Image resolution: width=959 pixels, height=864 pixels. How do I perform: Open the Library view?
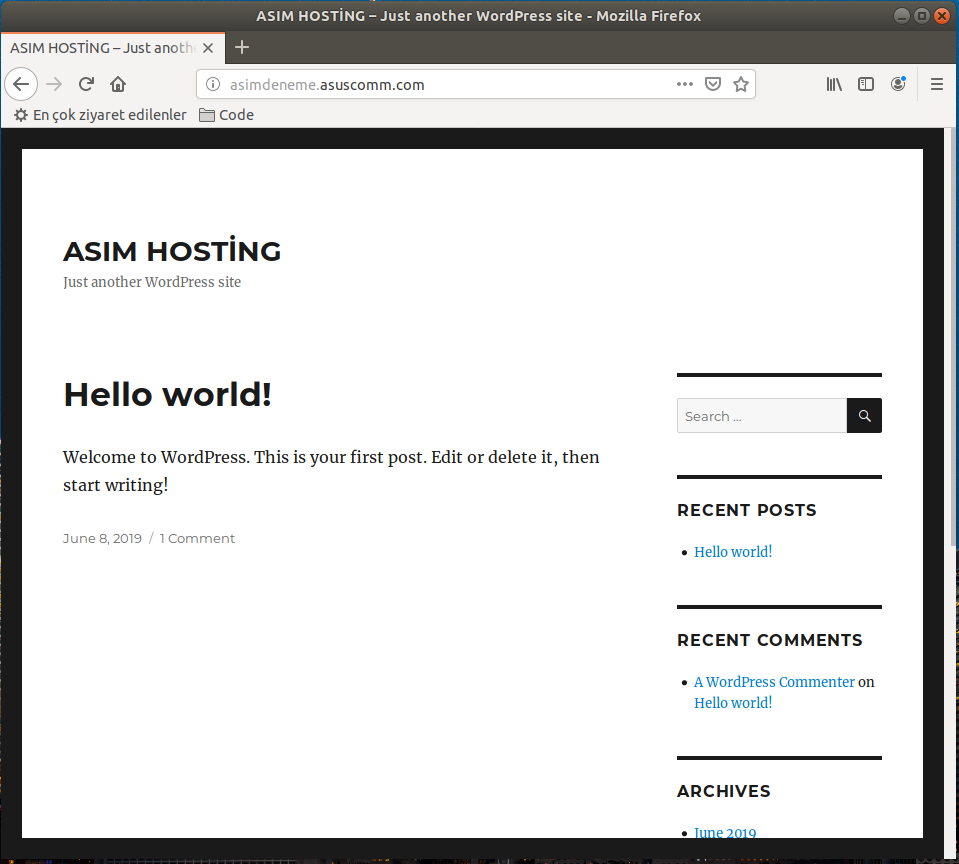point(834,84)
